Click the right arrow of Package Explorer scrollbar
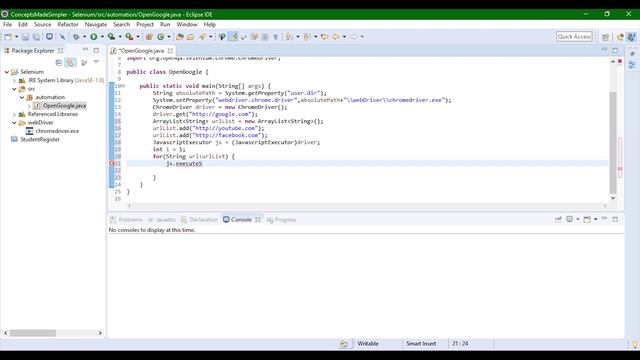 100,333
